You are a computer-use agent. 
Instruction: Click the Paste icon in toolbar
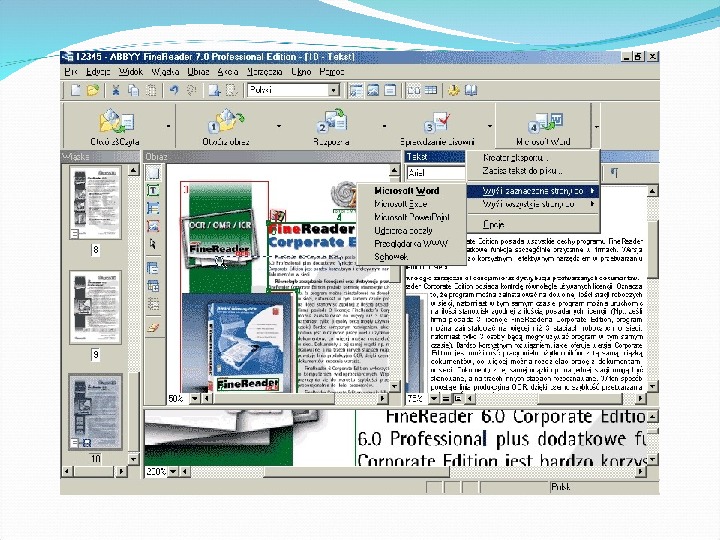pyautogui.click(x=151, y=90)
